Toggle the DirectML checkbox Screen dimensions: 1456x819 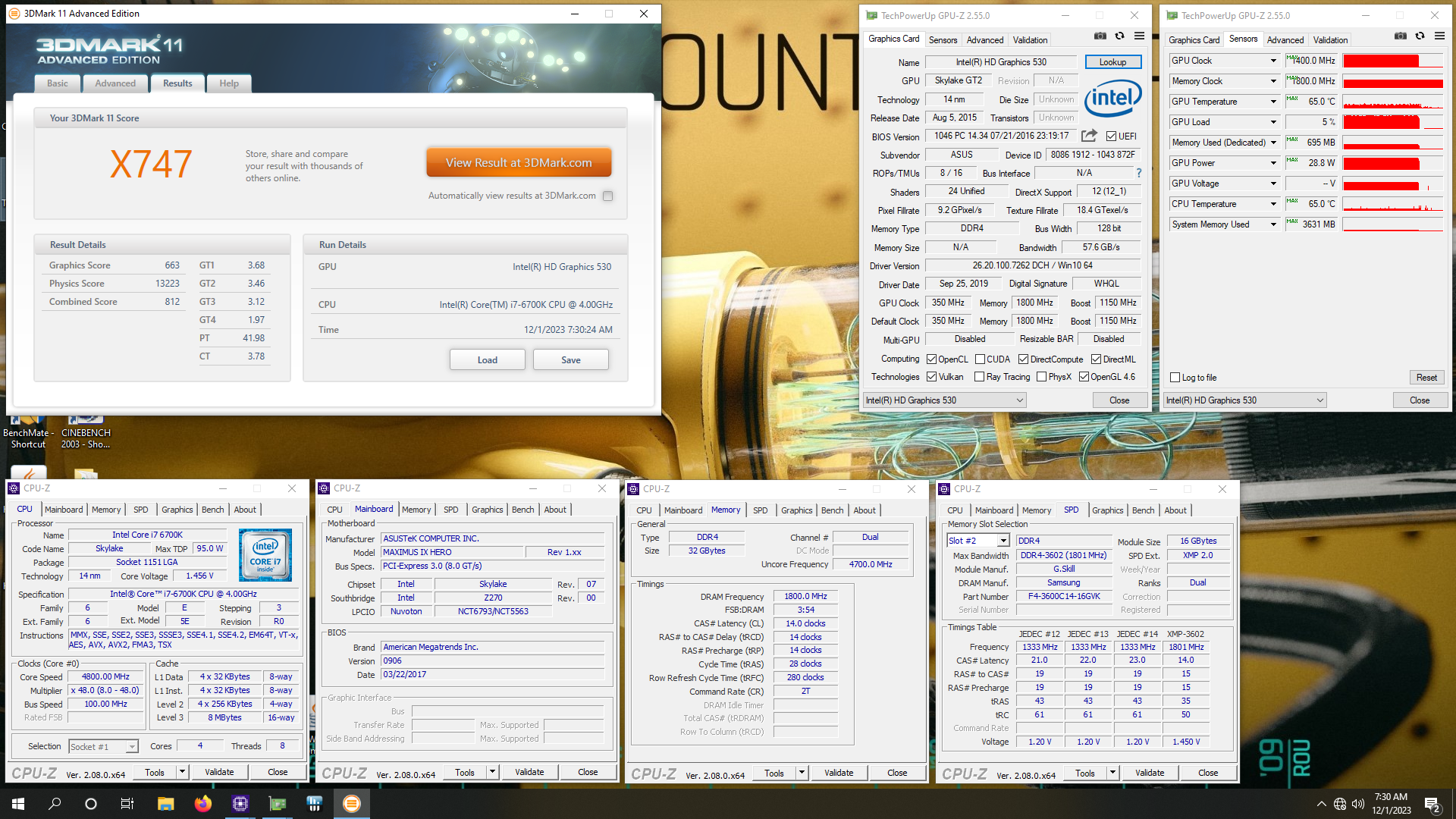(x=1096, y=359)
